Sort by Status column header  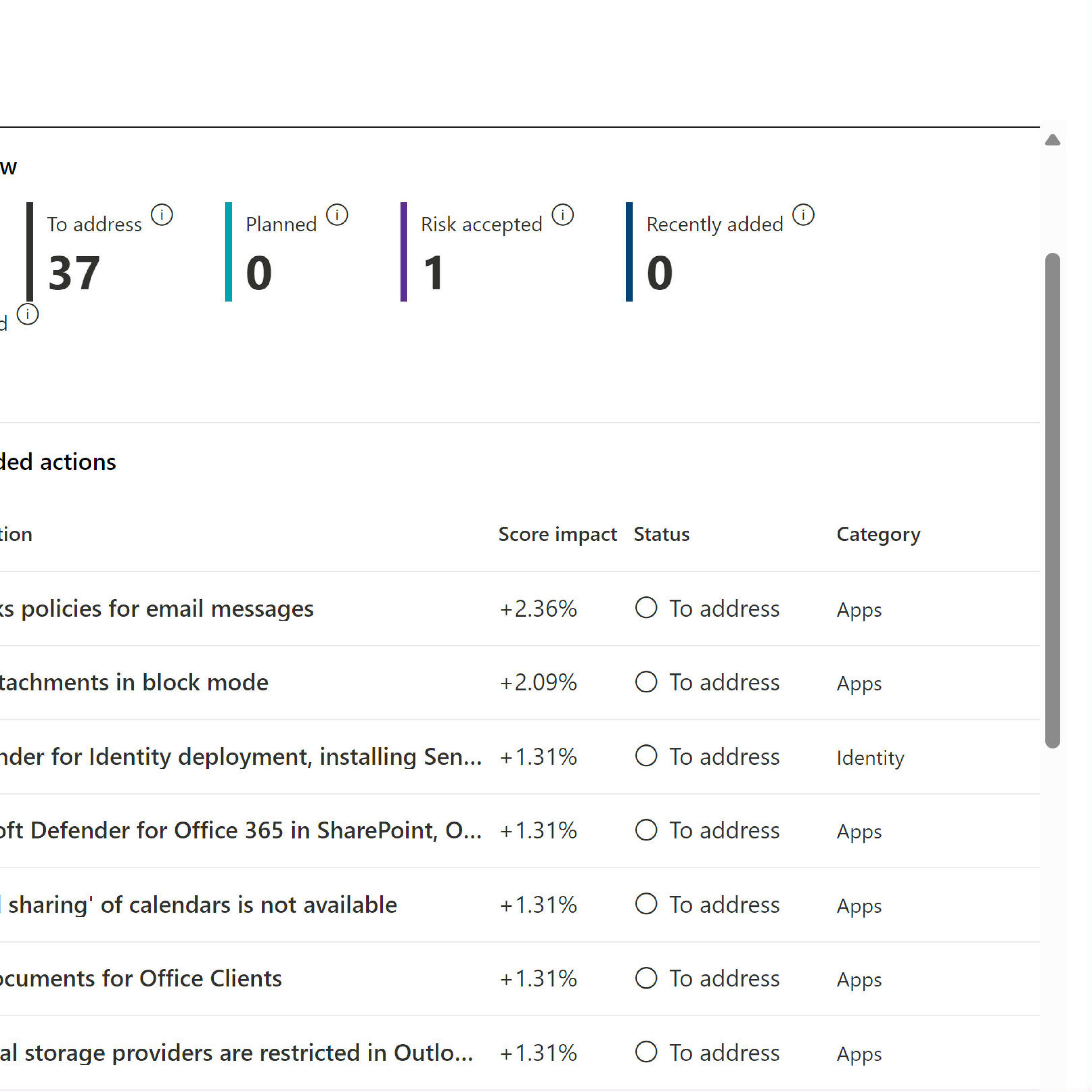point(661,534)
